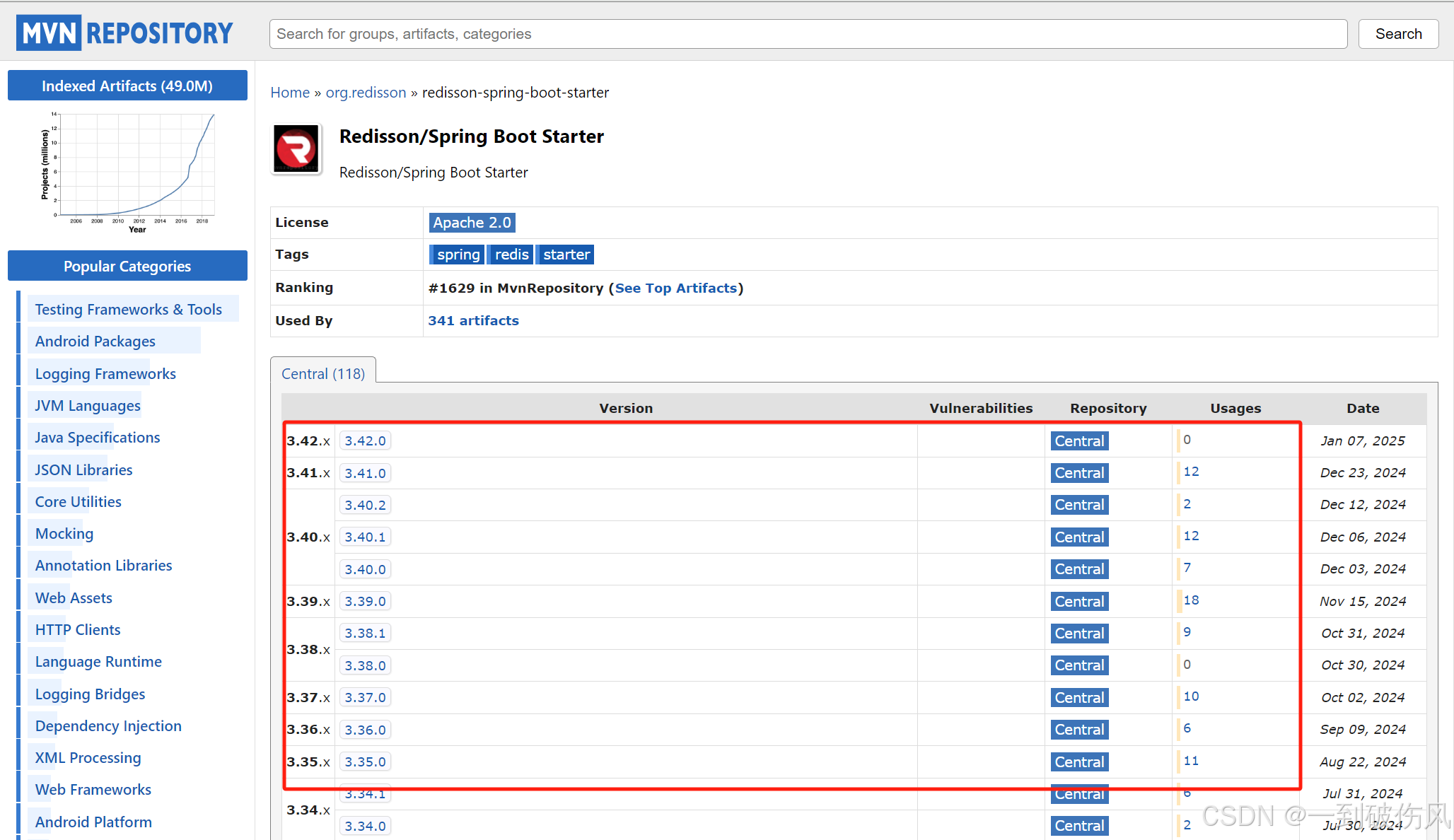
Task: Open the JSON Libraries category
Action: [x=83, y=469]
